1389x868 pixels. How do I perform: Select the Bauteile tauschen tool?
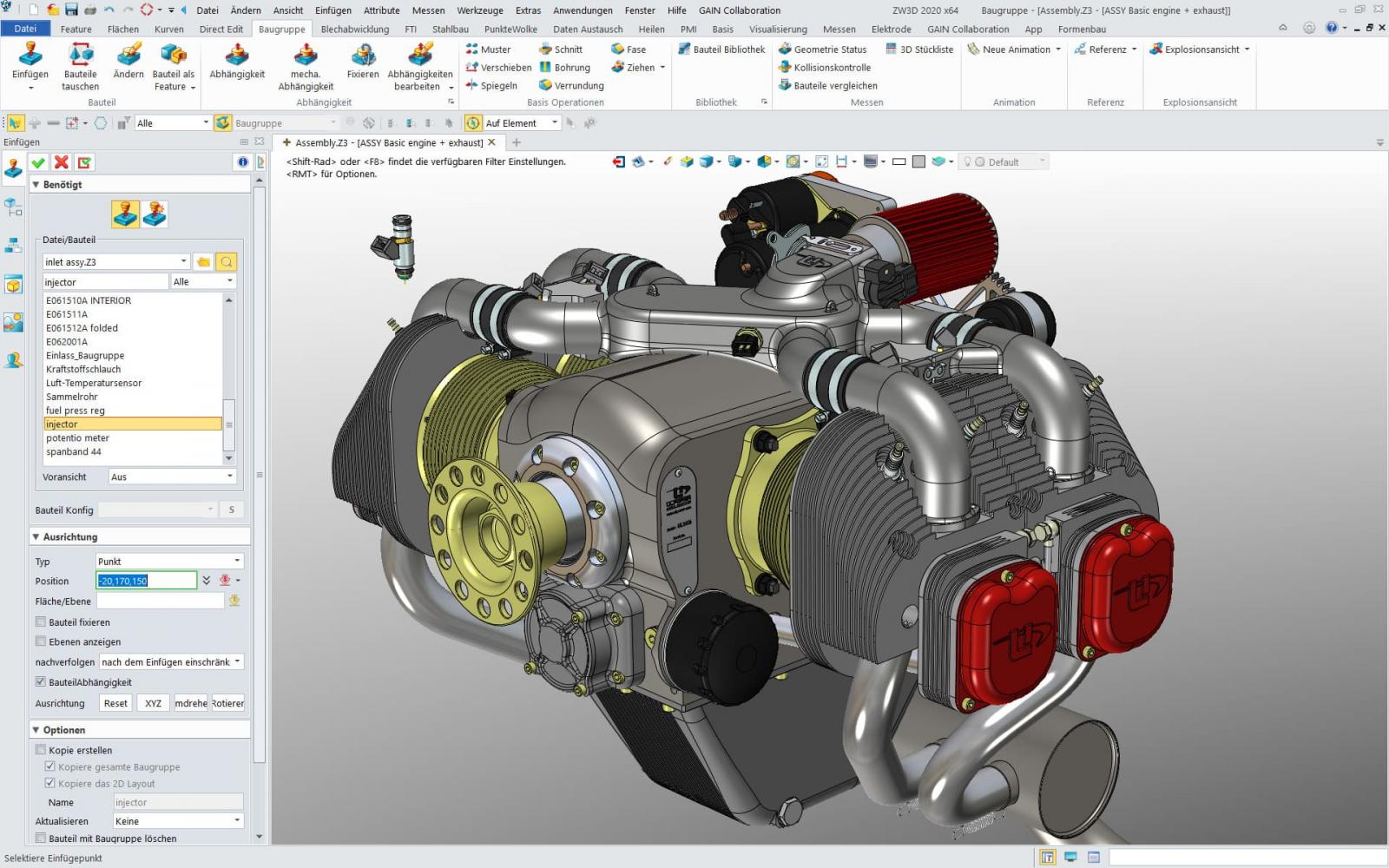80,67
